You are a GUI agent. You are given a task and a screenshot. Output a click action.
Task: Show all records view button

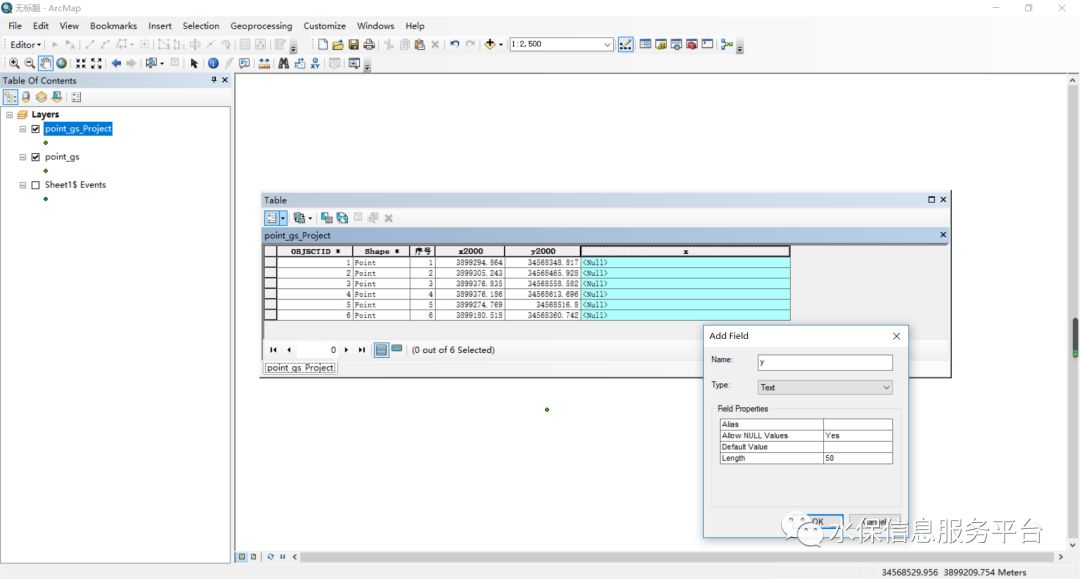(x=381, y=350)
